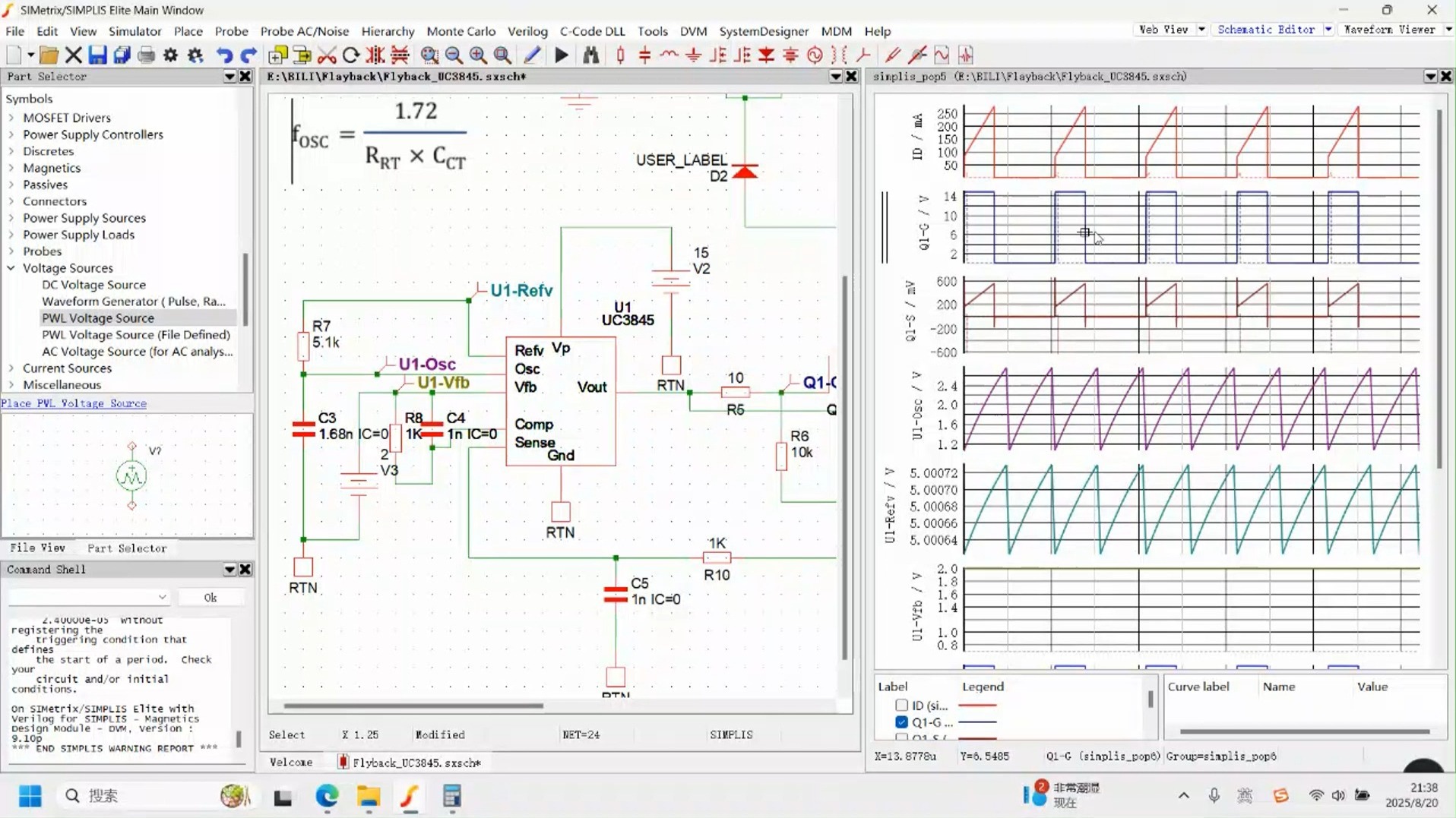Save the schematic with the floppy disk icon
1456x818 pixels.
[97, 55]
